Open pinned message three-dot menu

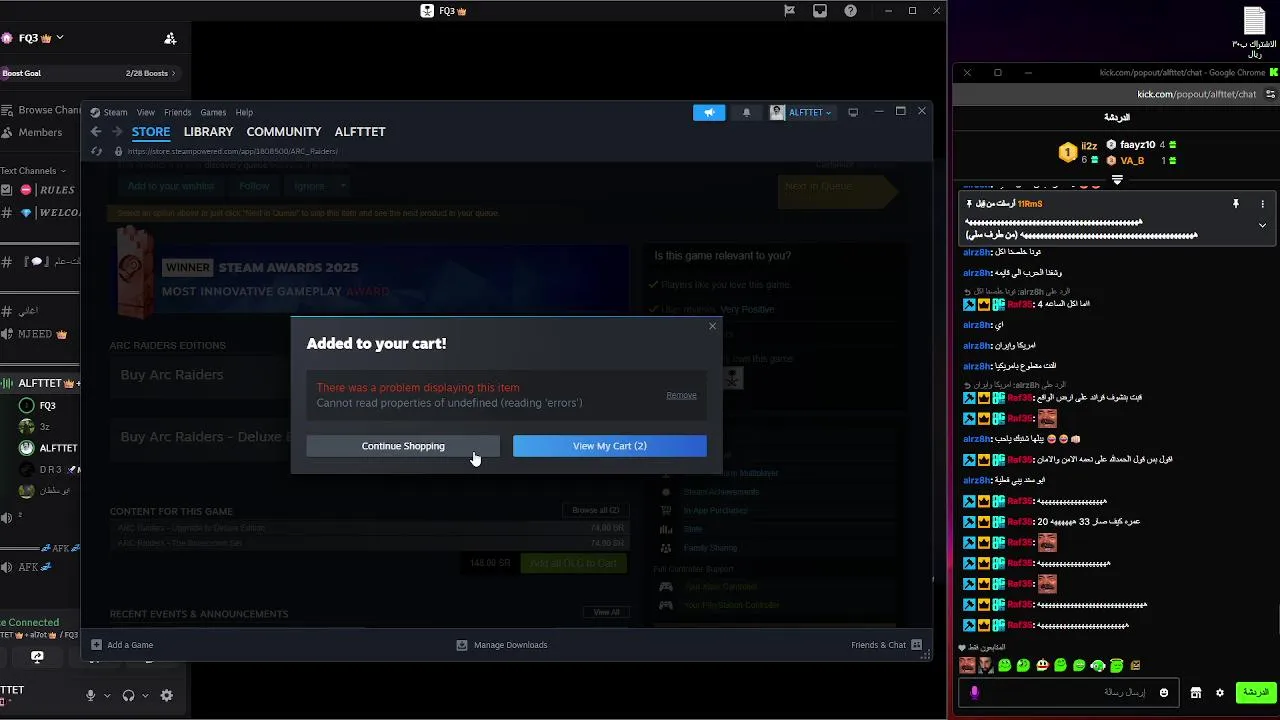tap(1262, 204)
